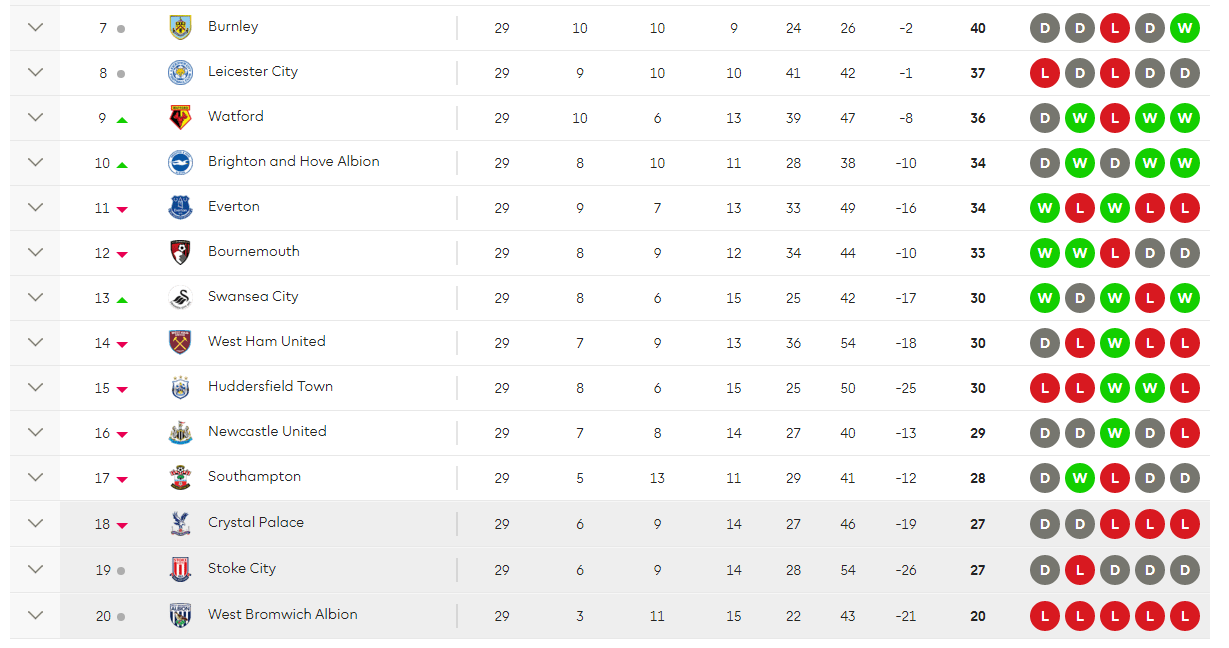This screenshot has height=648, width=1229.
Task: Click the Leicester City club badge
Action: 180,73
